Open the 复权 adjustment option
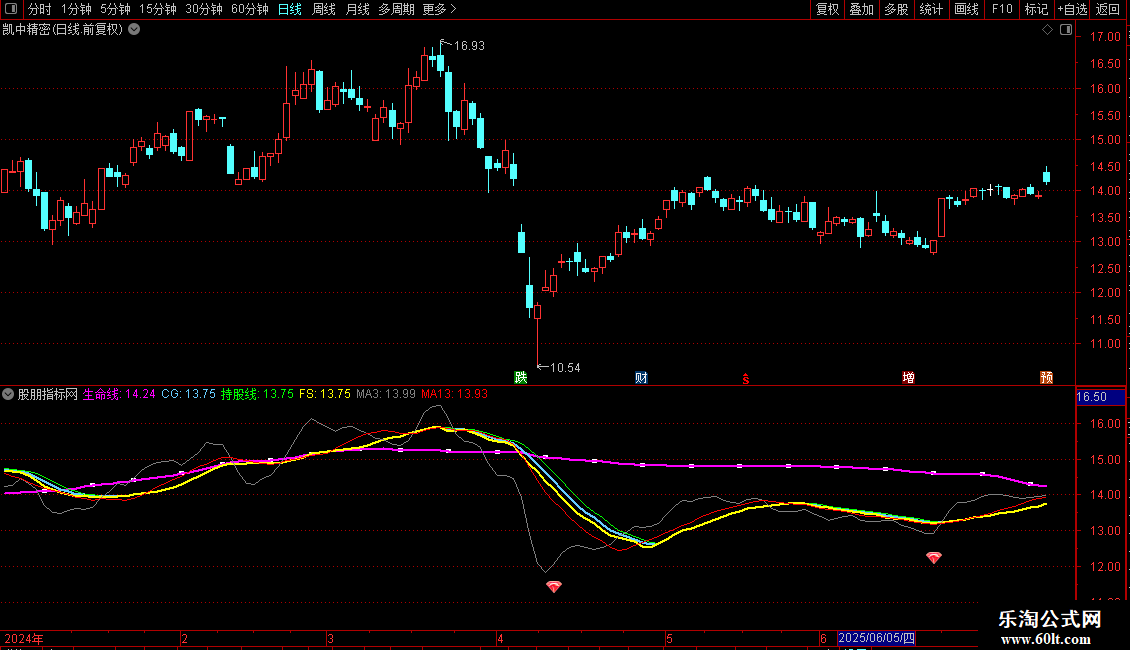The image size is (1130, 650). 827,9
